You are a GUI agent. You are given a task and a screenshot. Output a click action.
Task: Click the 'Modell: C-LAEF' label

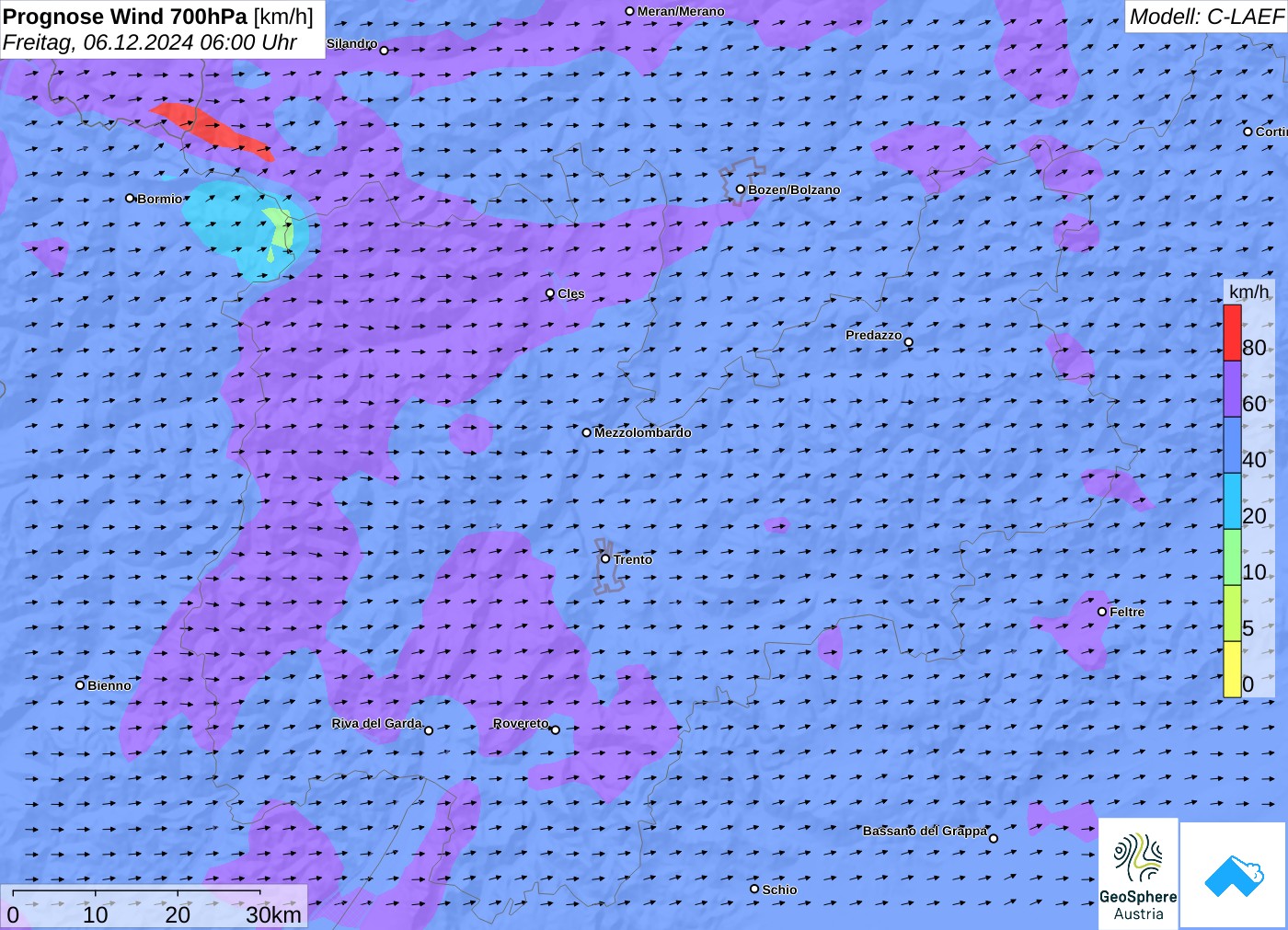pos(1206,17)
